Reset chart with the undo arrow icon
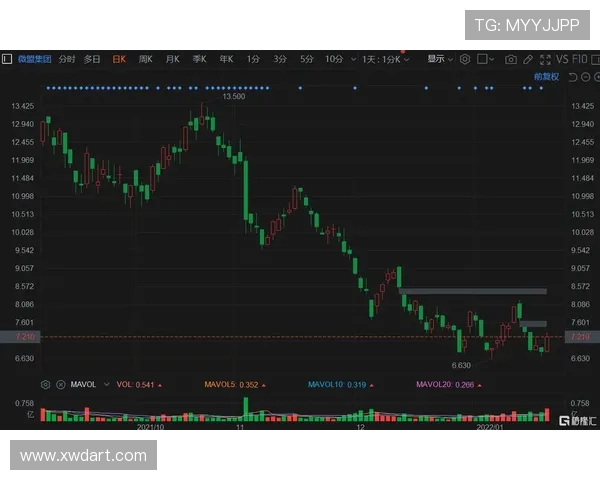Viewport: 600px width, 480px height. click(572, 77)
